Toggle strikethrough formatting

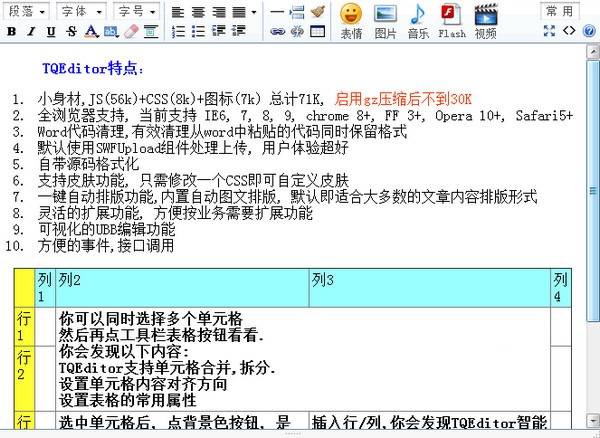pos(71,31)
